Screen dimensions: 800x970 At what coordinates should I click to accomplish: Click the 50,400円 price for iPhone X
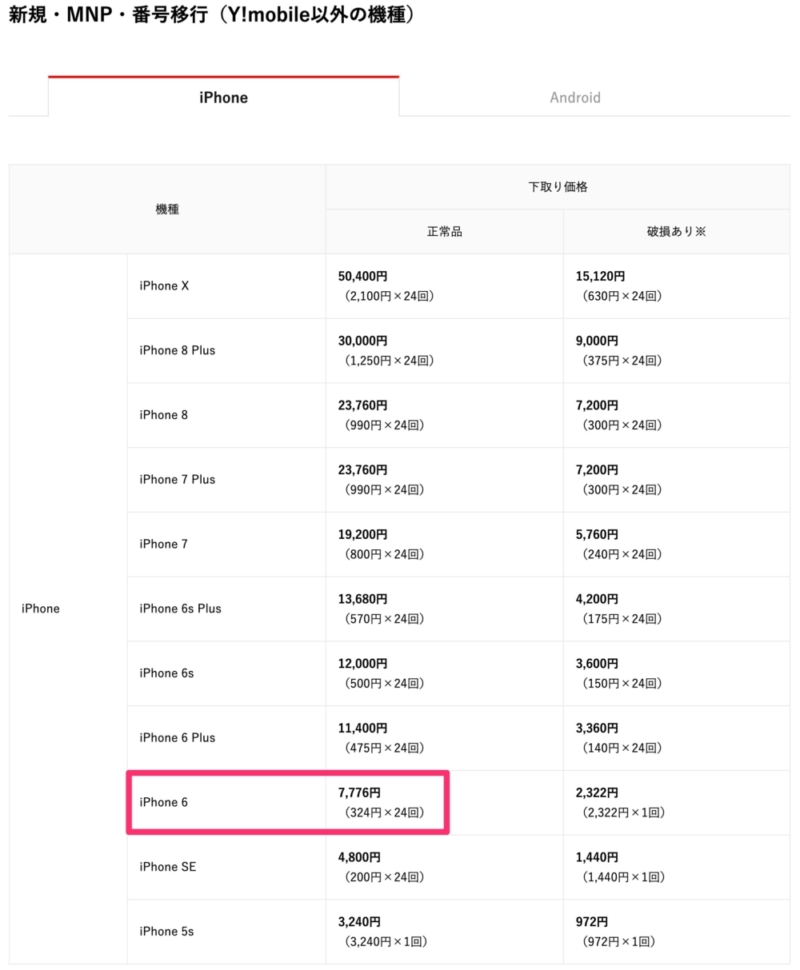tap(363, 276)
